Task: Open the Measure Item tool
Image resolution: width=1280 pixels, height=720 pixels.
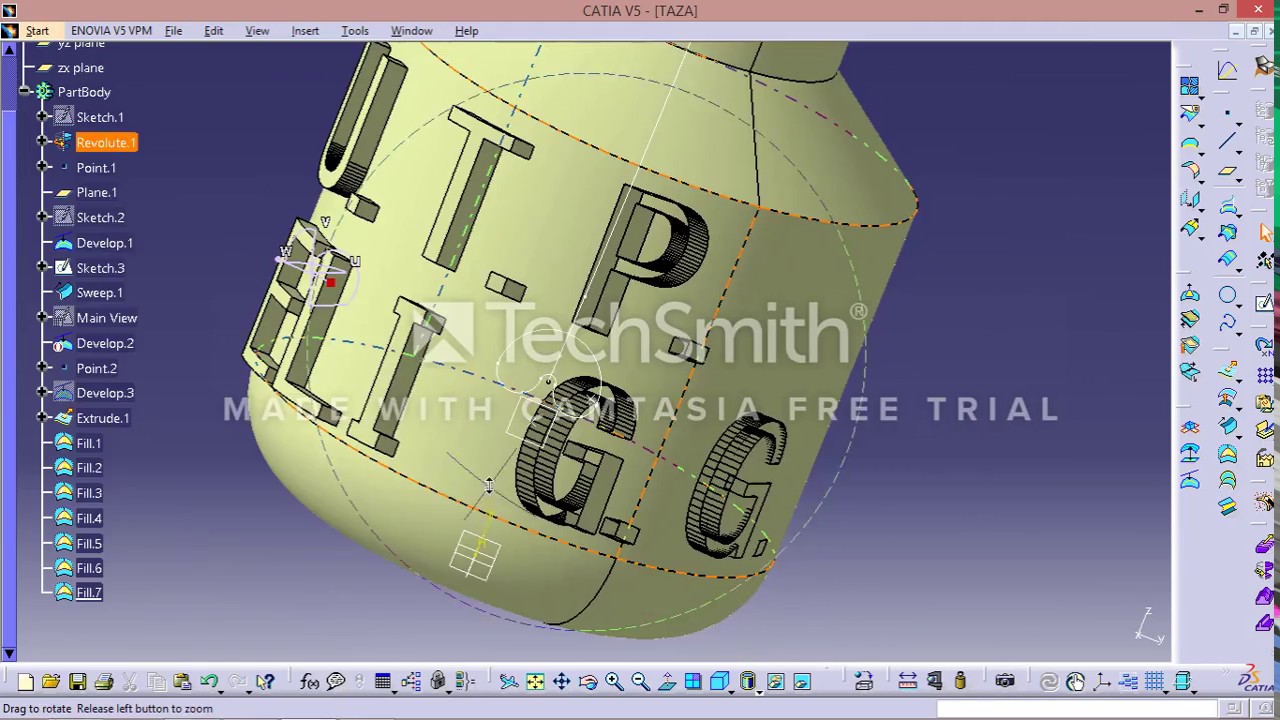Action: (934, 682)
